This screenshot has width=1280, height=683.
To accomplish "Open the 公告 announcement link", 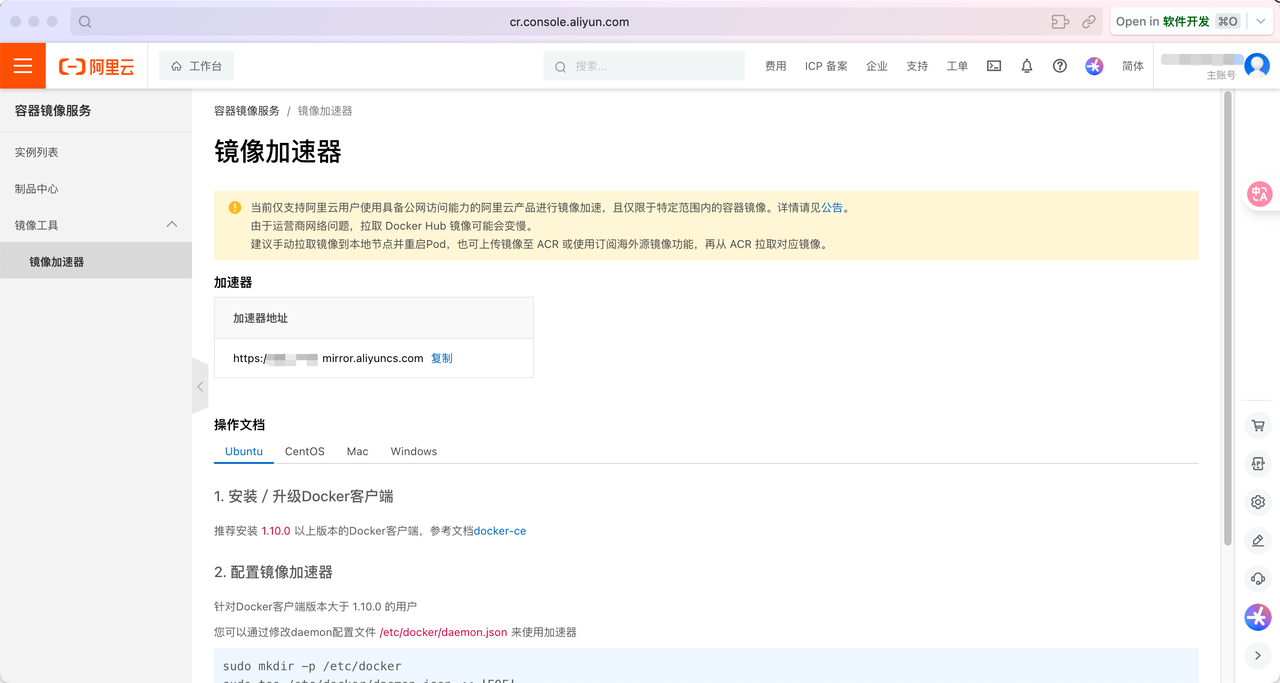I will point(832,208).
